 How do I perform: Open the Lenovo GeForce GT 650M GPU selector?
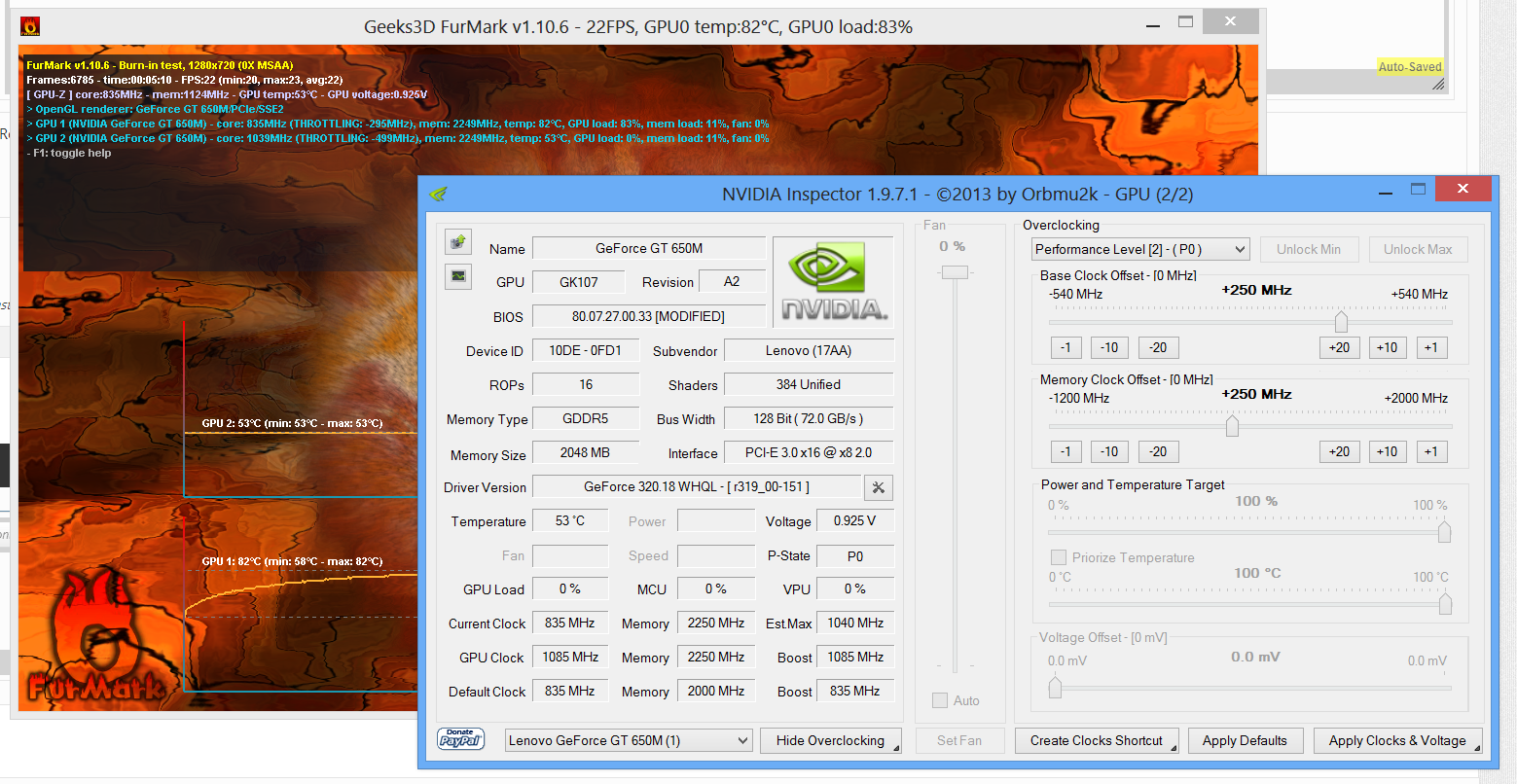[x=629, y=740]
